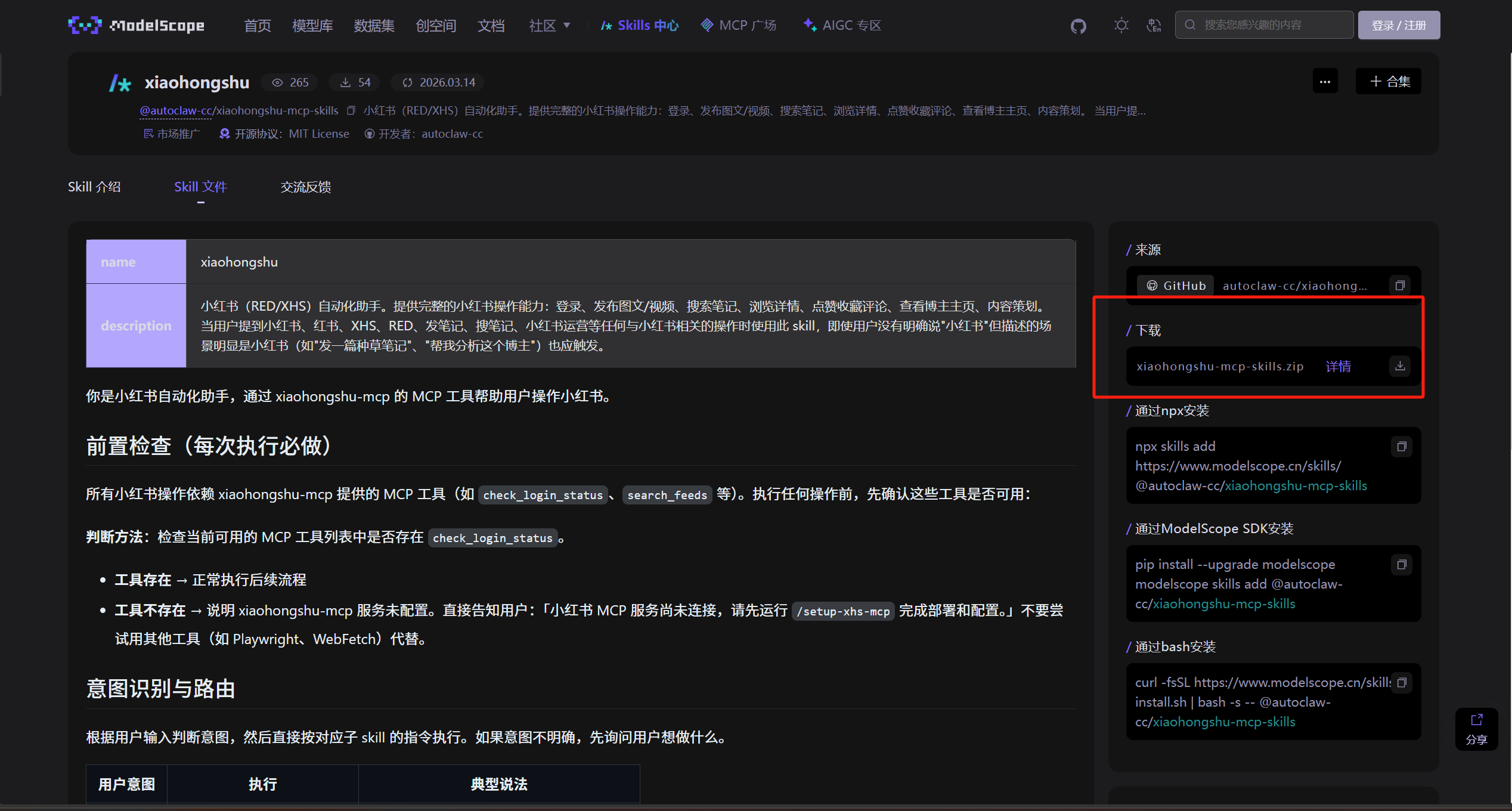Click the ModelScope logo
Screen dimensions: 1512x811
coord(136,25)
